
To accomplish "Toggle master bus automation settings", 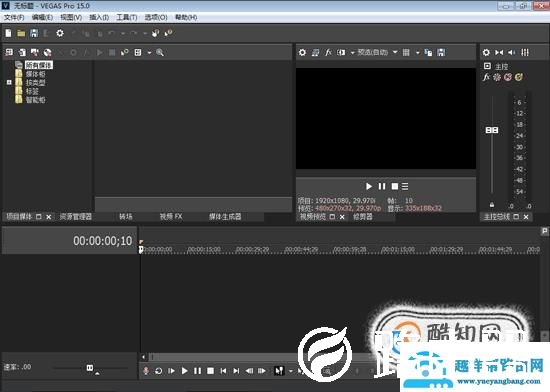I will (x=497, y=77).
